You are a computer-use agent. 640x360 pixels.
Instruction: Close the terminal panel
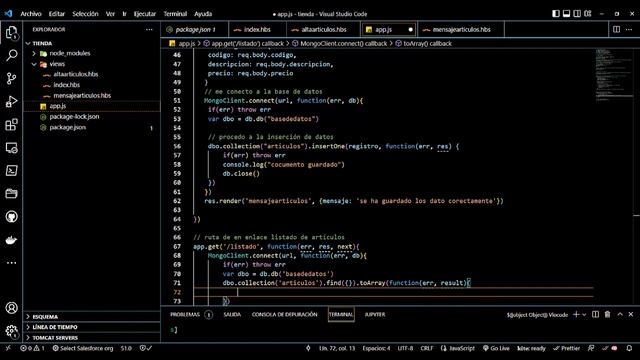[x=631, y=314]
